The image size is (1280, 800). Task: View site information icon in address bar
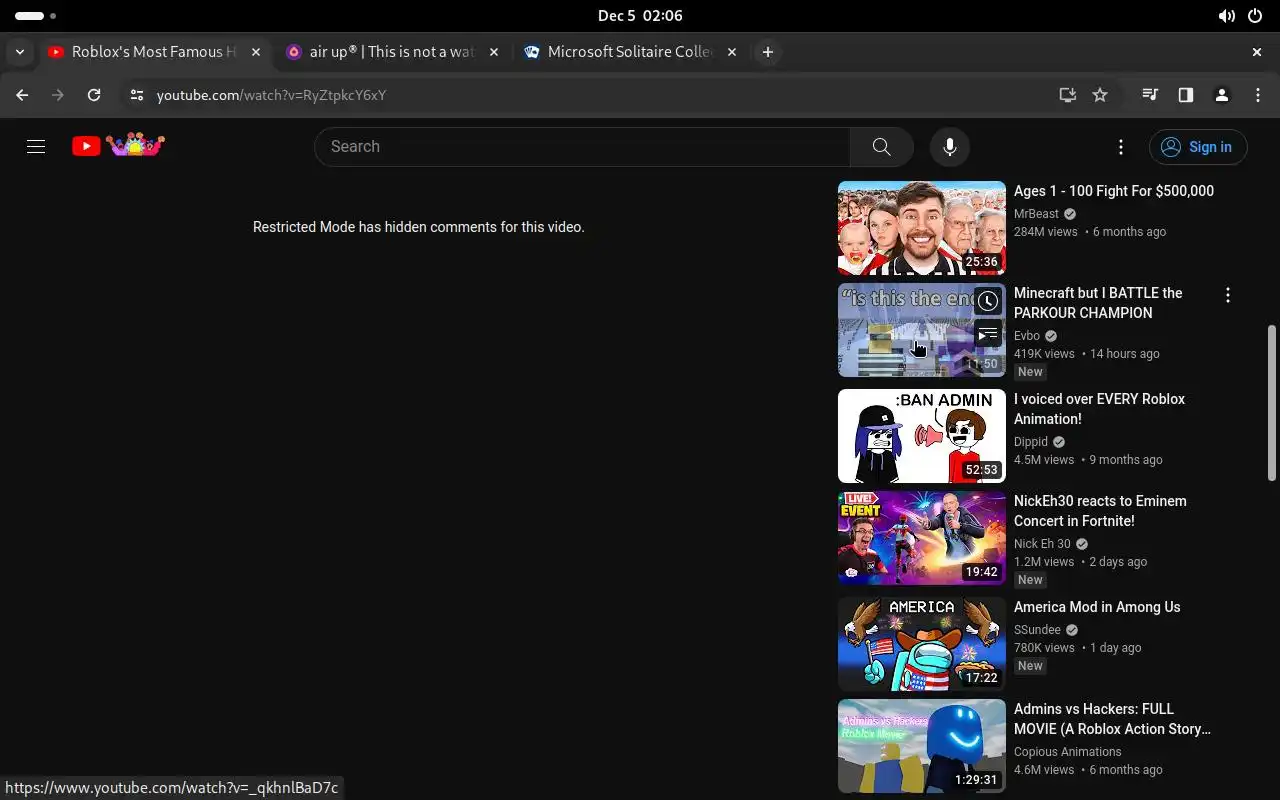pos(137,95)
